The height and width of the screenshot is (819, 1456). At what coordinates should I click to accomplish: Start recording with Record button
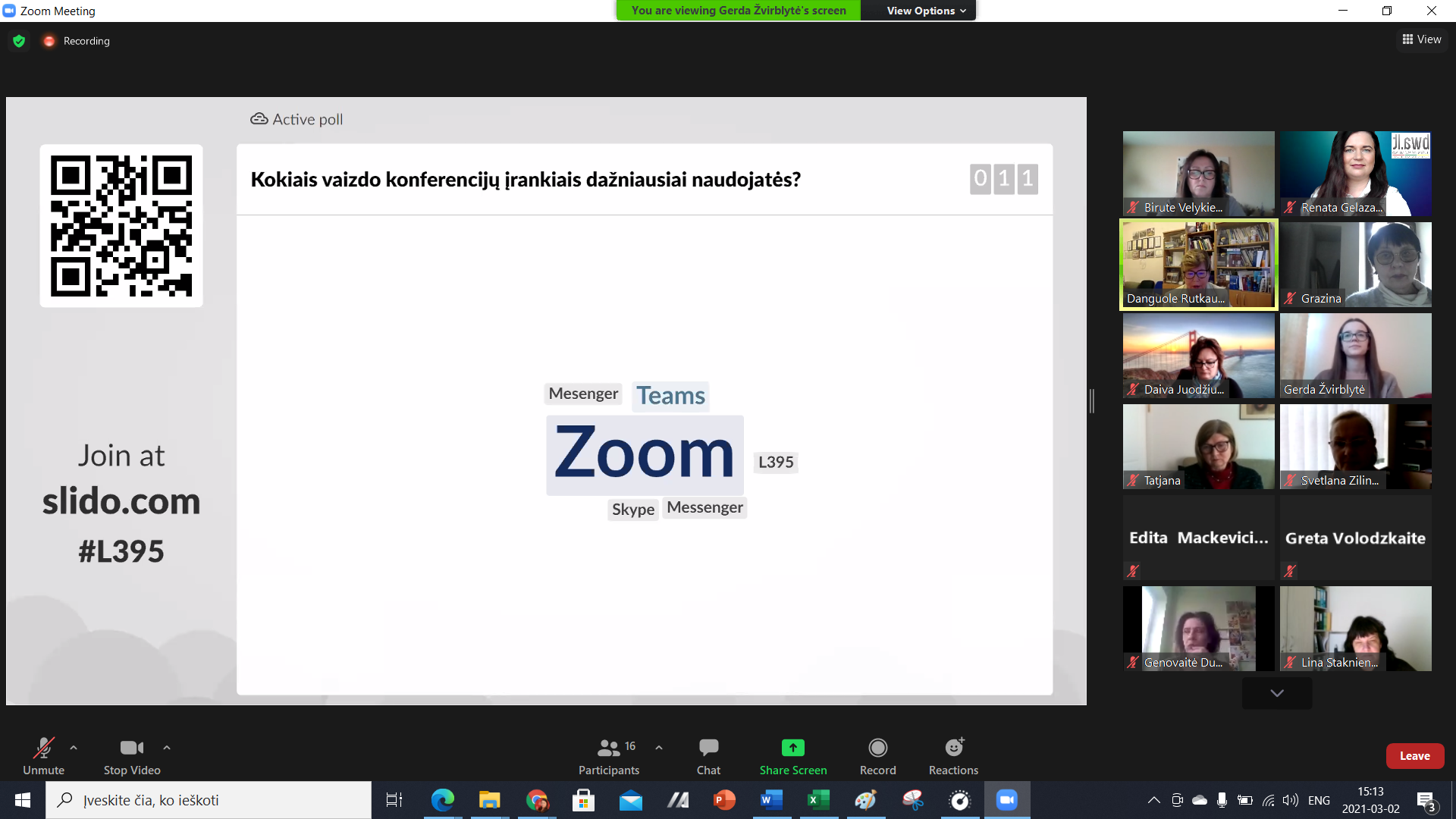(x=877, y=757)
